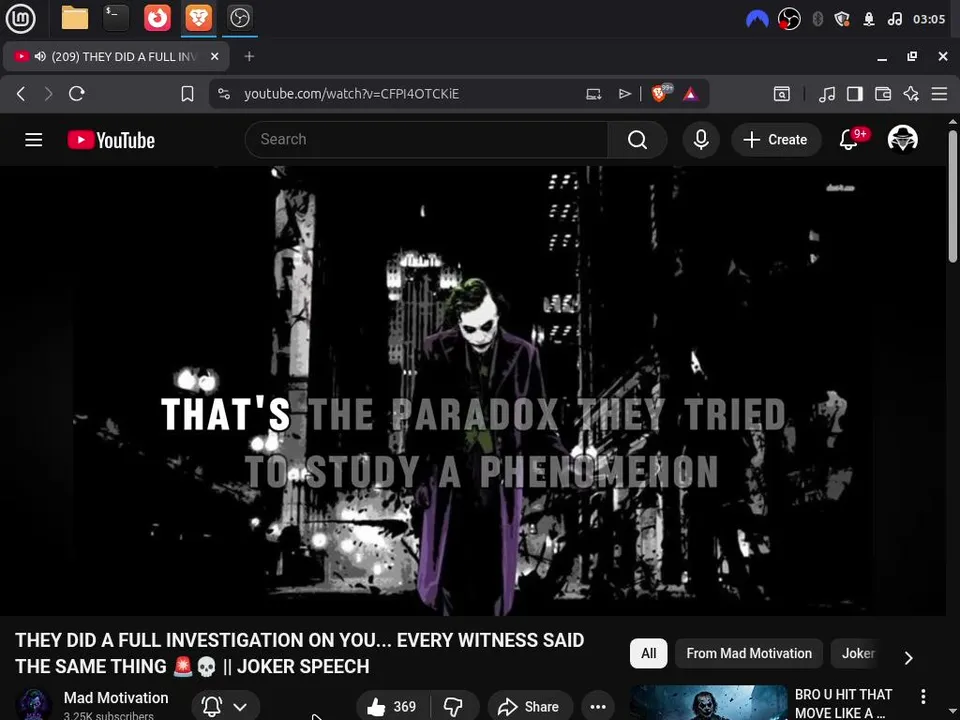This screenshot has width=960, height=720.
Task: Go back to the previous page
Action: (21, 94)
